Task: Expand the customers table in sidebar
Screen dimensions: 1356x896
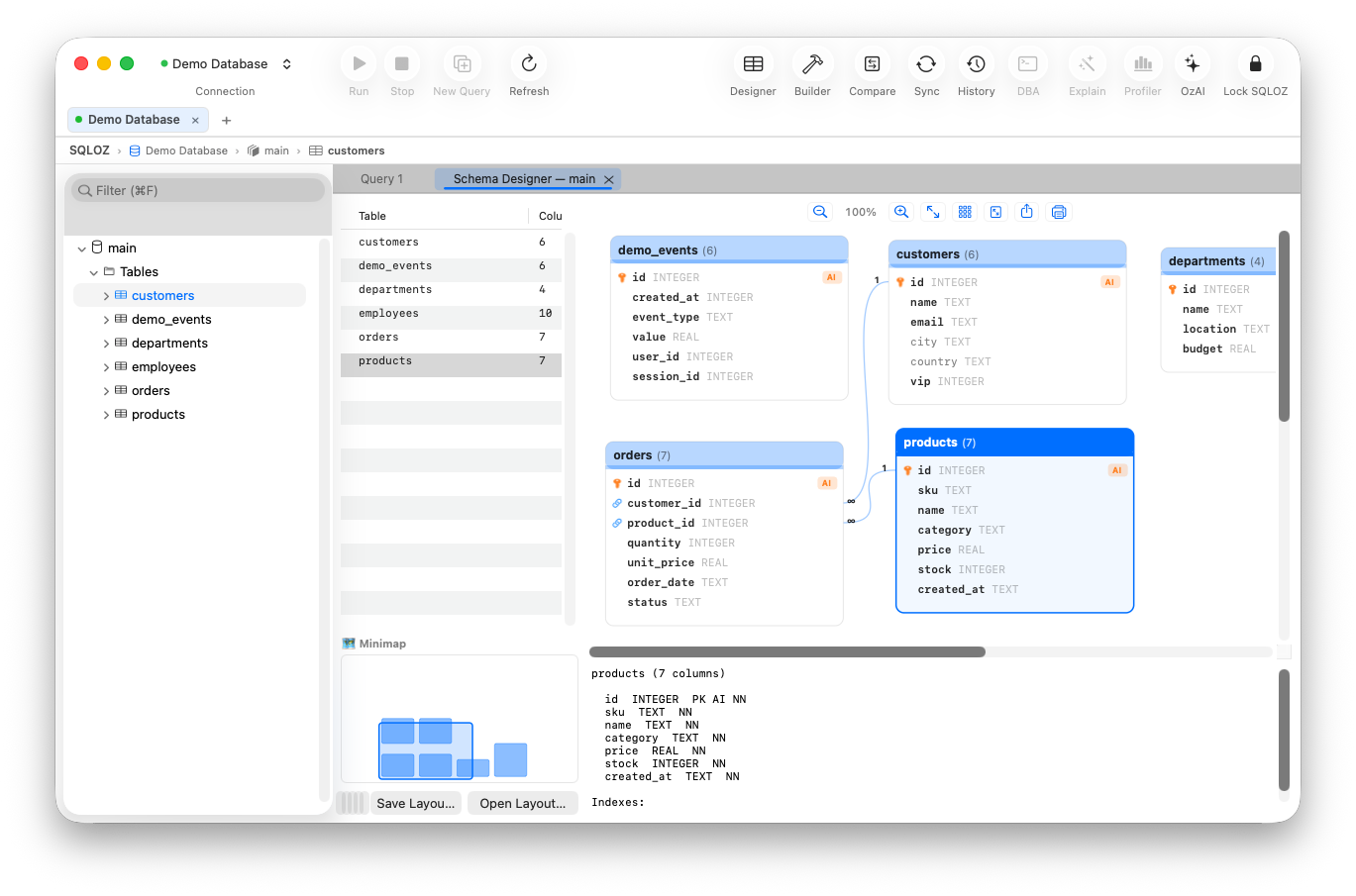Action: point(107,296)
